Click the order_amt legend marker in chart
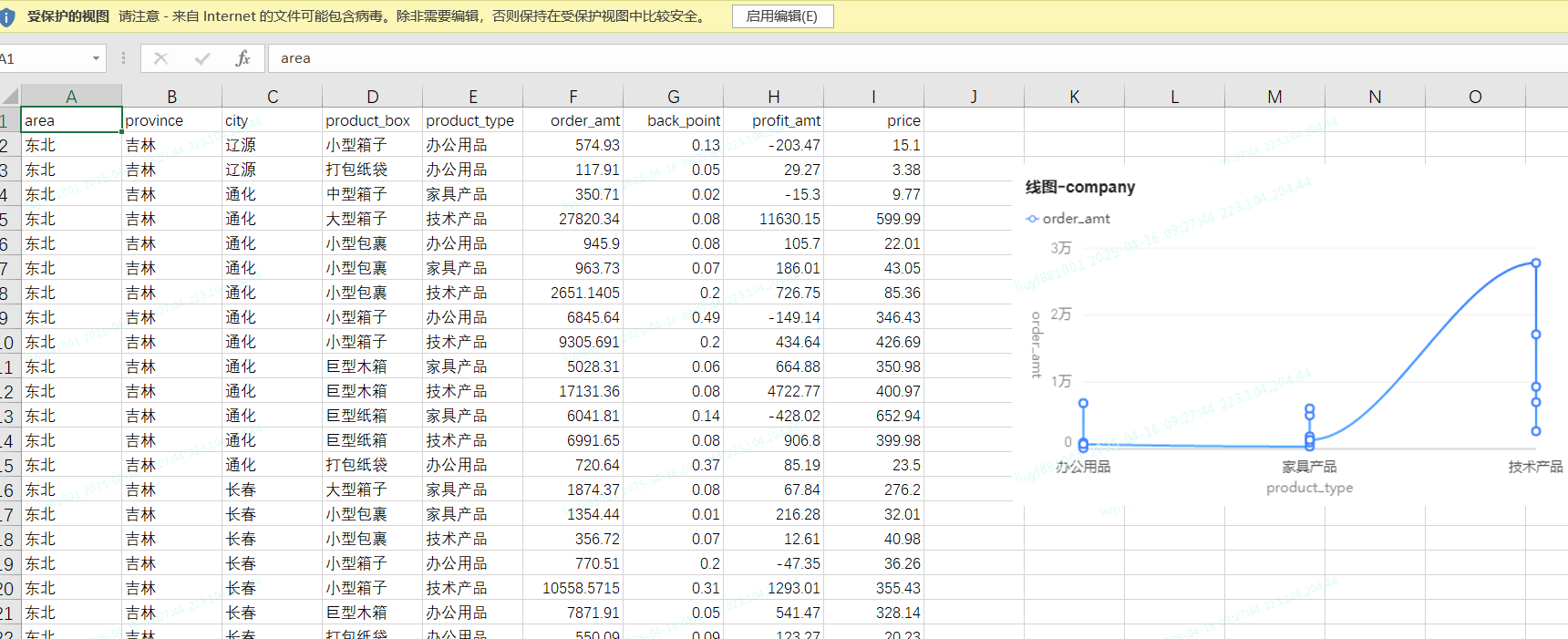1568x639 pixels. coord(1032,219)
